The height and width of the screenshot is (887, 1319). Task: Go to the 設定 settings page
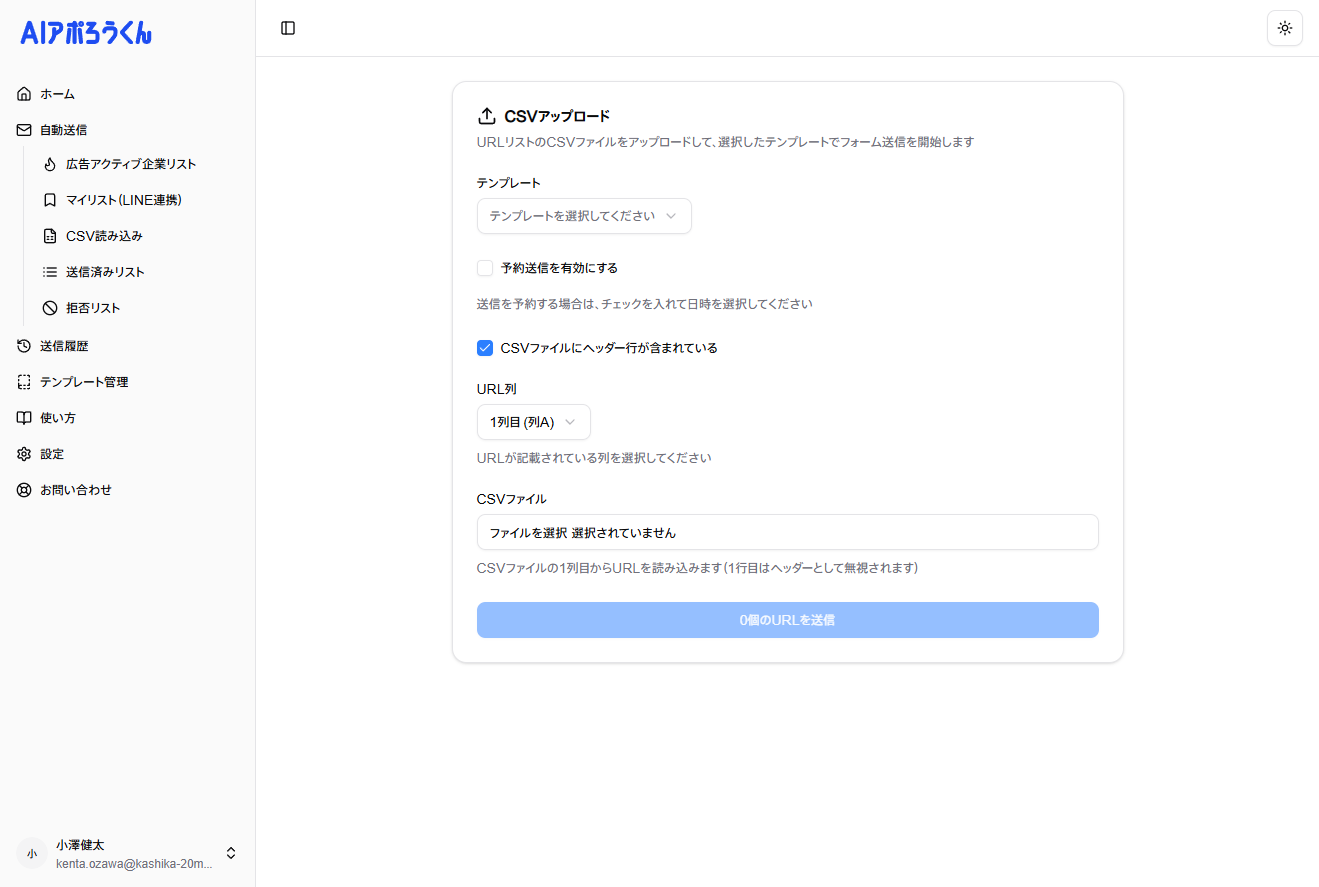click(x=52, y=453)
